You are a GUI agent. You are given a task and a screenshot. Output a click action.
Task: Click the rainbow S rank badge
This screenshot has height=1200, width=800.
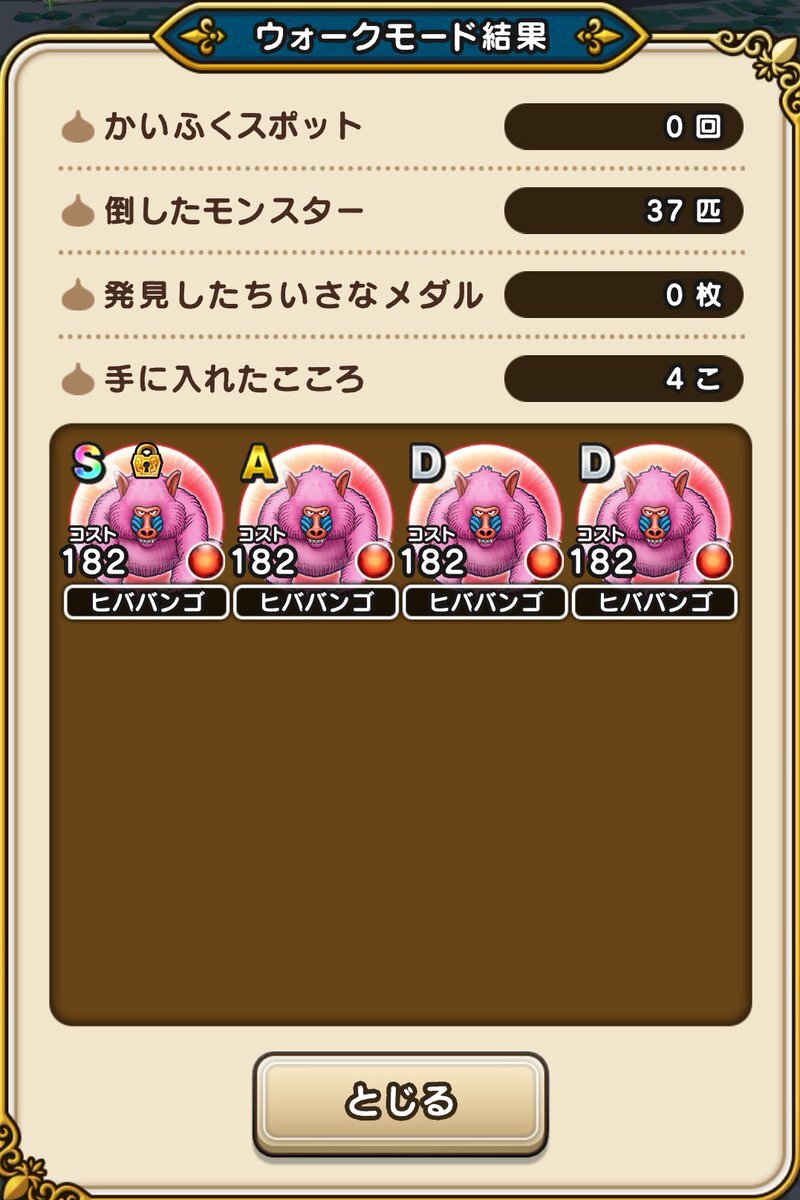[x=89, y=463]
